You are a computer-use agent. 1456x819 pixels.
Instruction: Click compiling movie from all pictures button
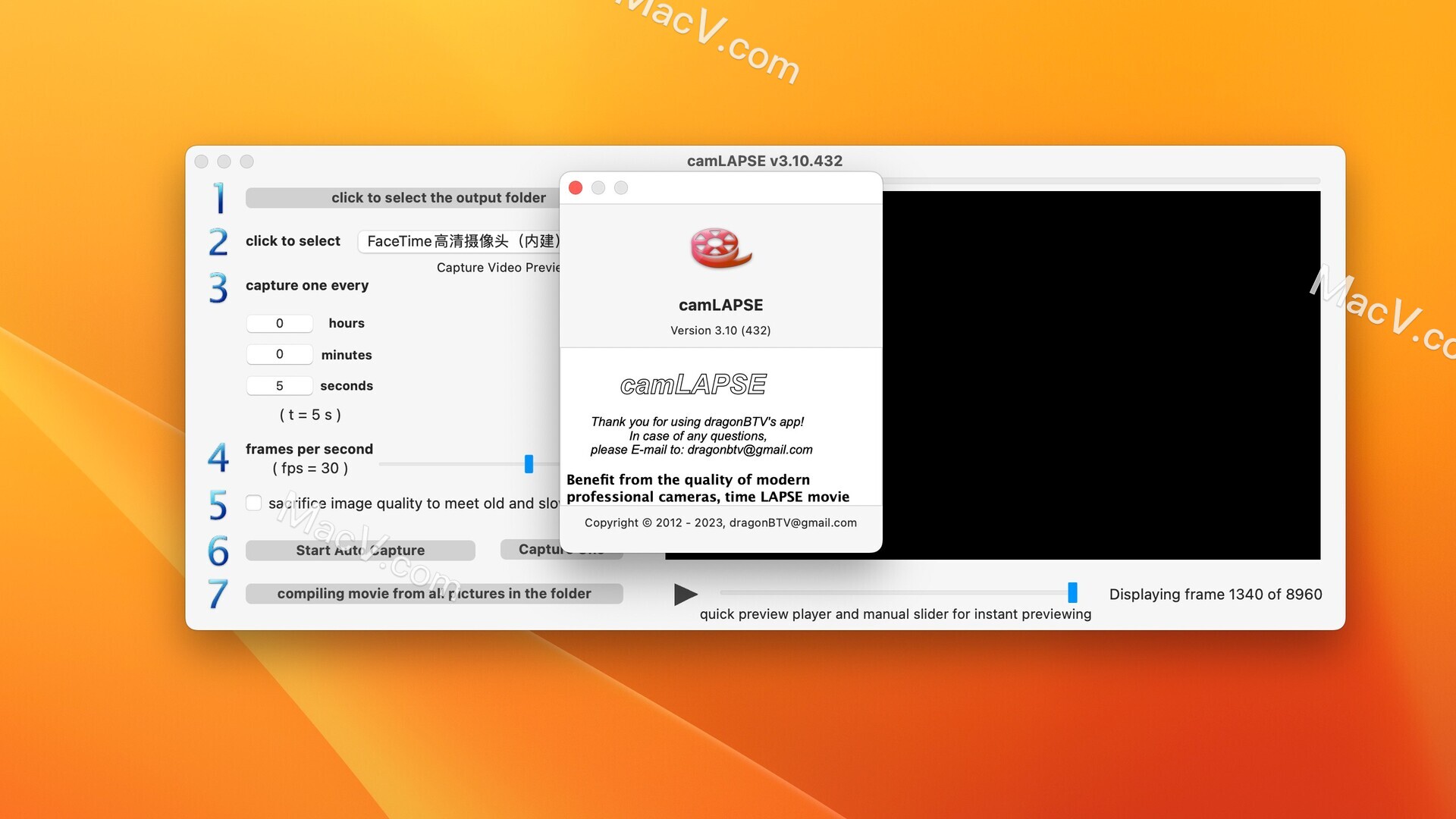[435, 594]
